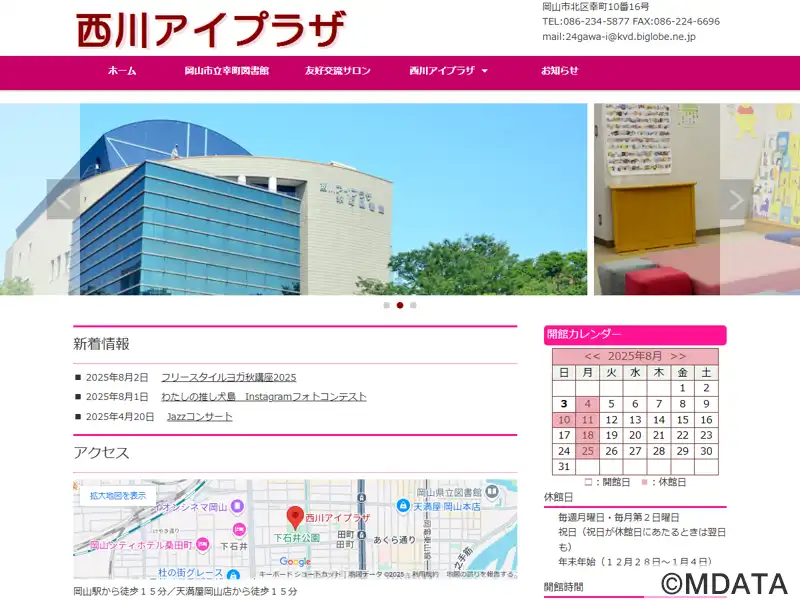Click the 西川アイプラザ site title logo

211,29
